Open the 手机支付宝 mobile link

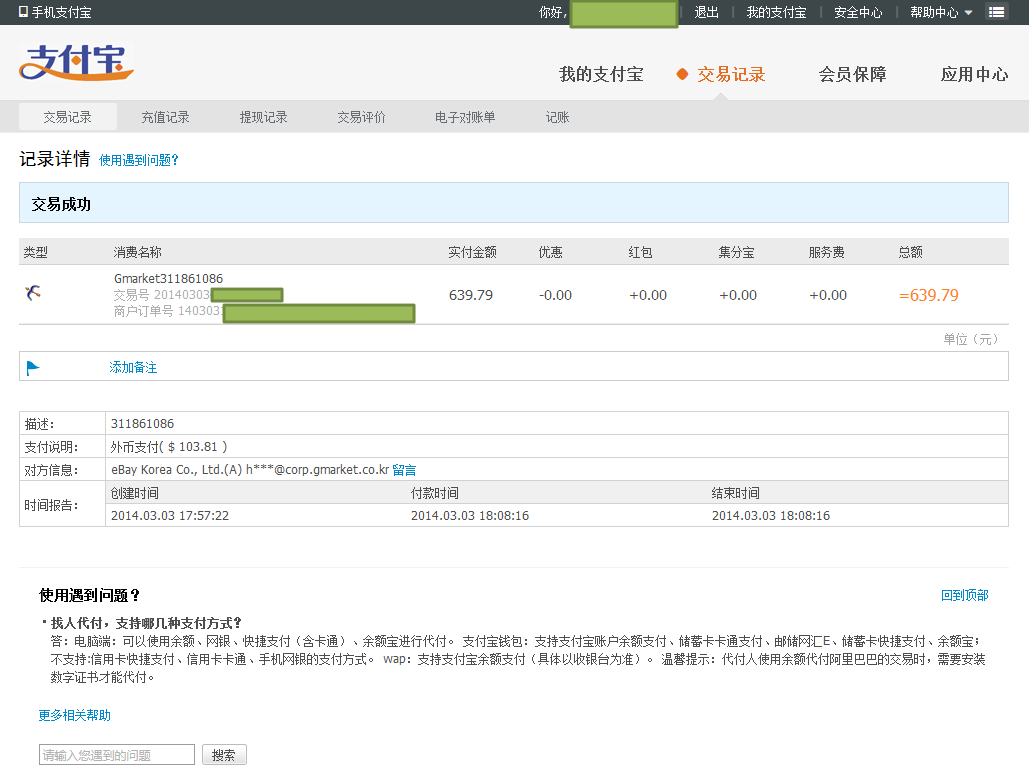tap(55, 12)
